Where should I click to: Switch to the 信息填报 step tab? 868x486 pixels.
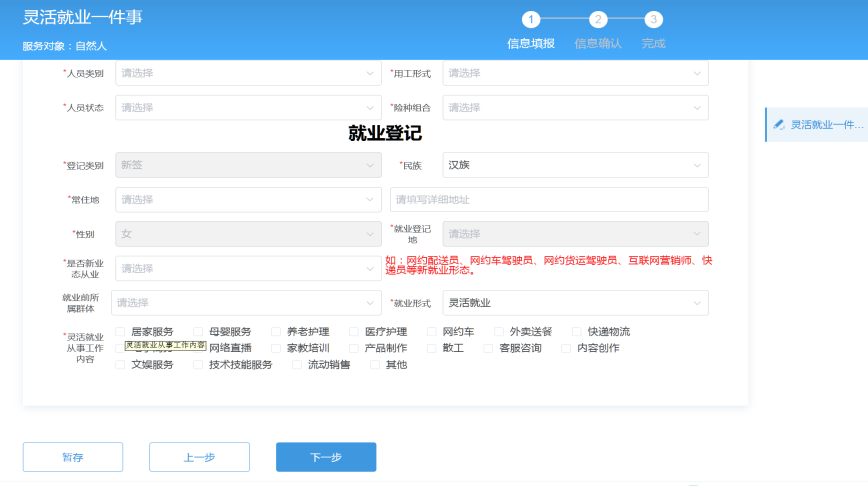530,43
